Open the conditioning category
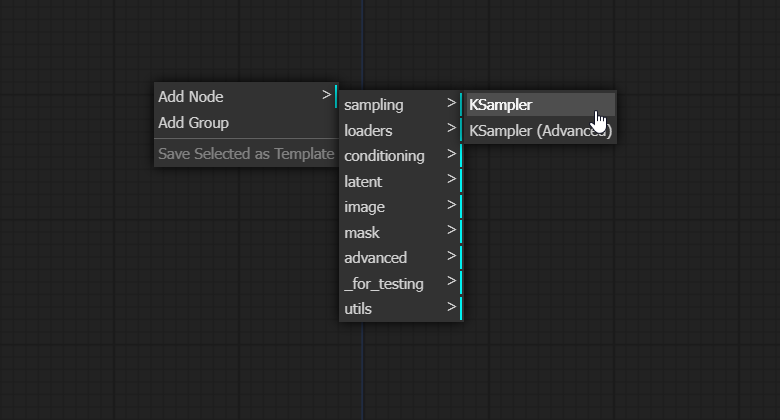 coord(401,156)
